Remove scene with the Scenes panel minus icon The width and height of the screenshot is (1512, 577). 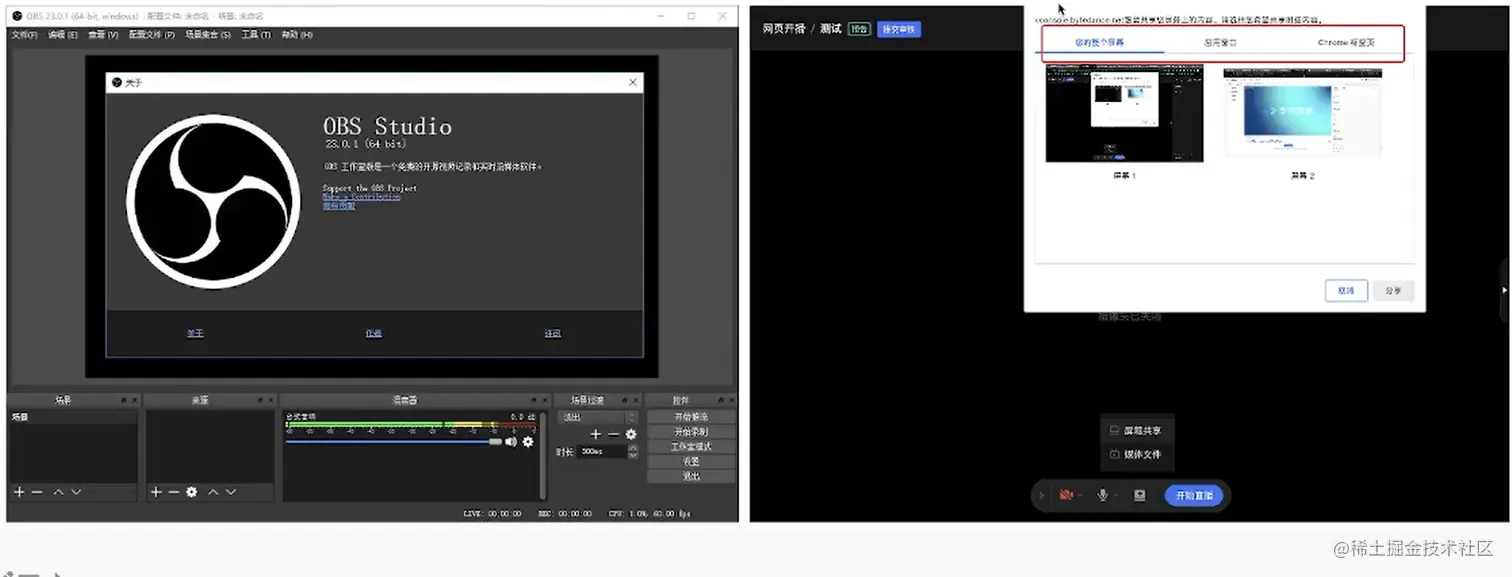tap(37, 492)
